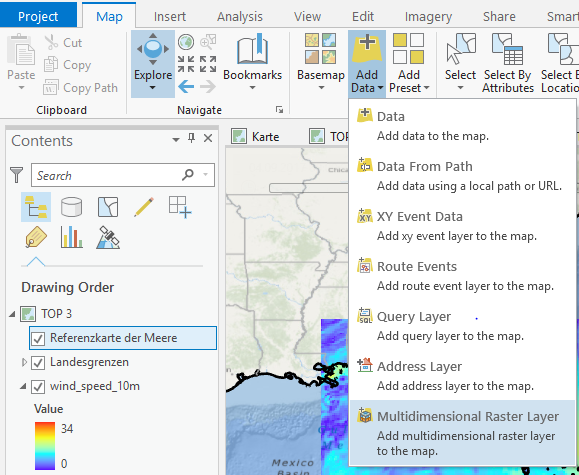Switch Contents to List By Charts
This screenshot has width=579, height=475.
tap(72, 237)
